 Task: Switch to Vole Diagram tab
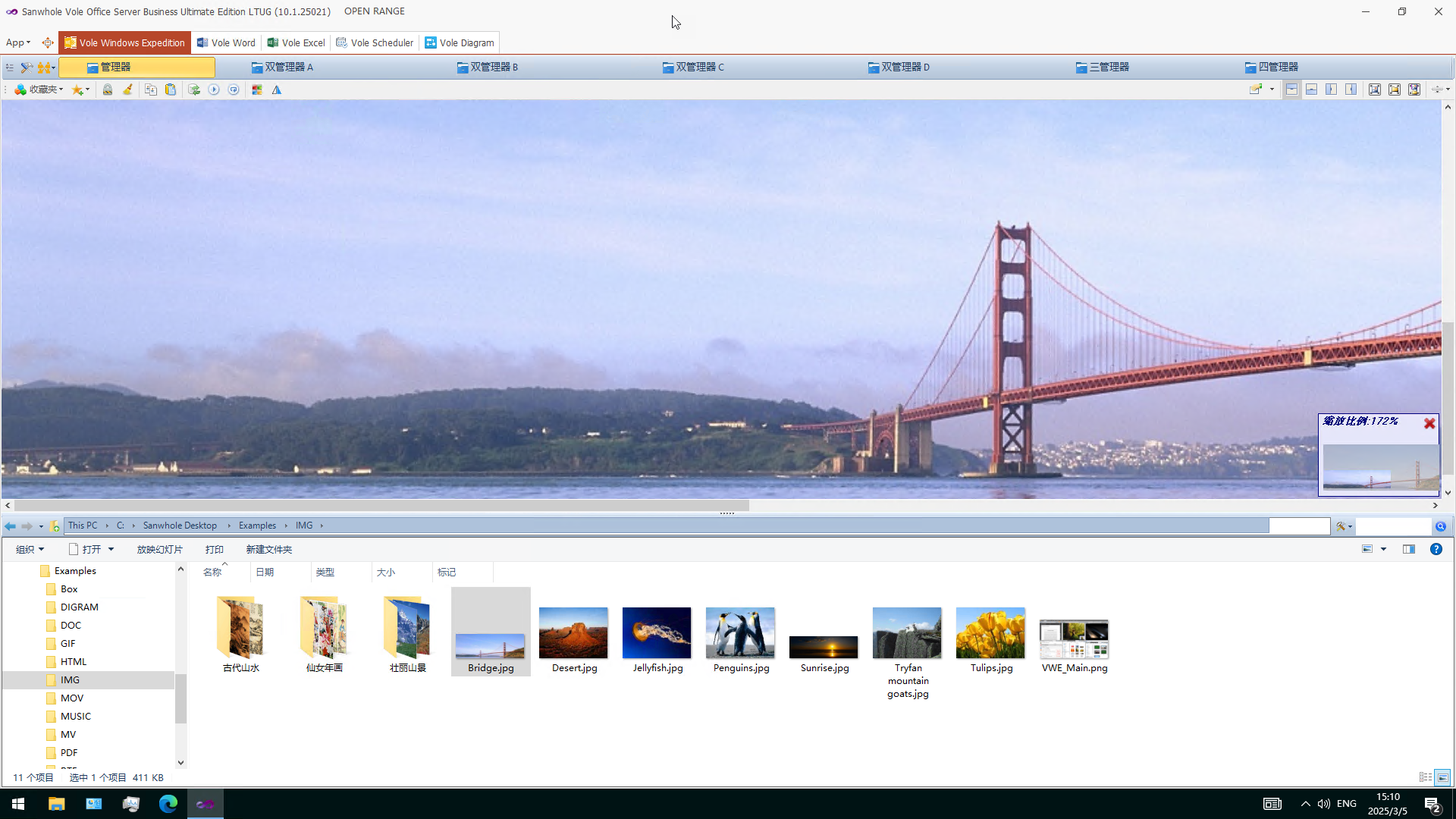point(460,43)
